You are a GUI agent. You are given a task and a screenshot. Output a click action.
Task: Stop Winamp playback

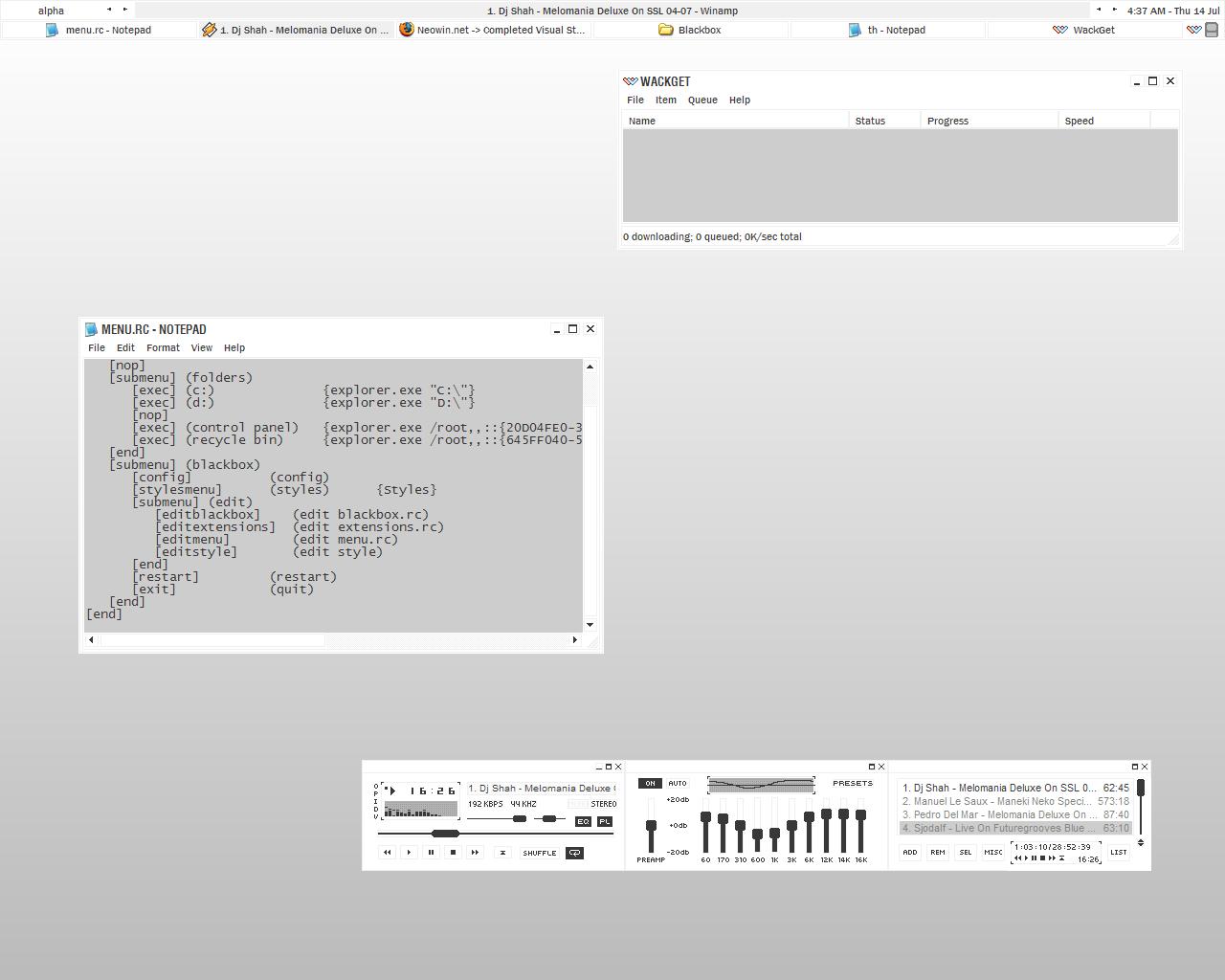(x=453, y=853)
